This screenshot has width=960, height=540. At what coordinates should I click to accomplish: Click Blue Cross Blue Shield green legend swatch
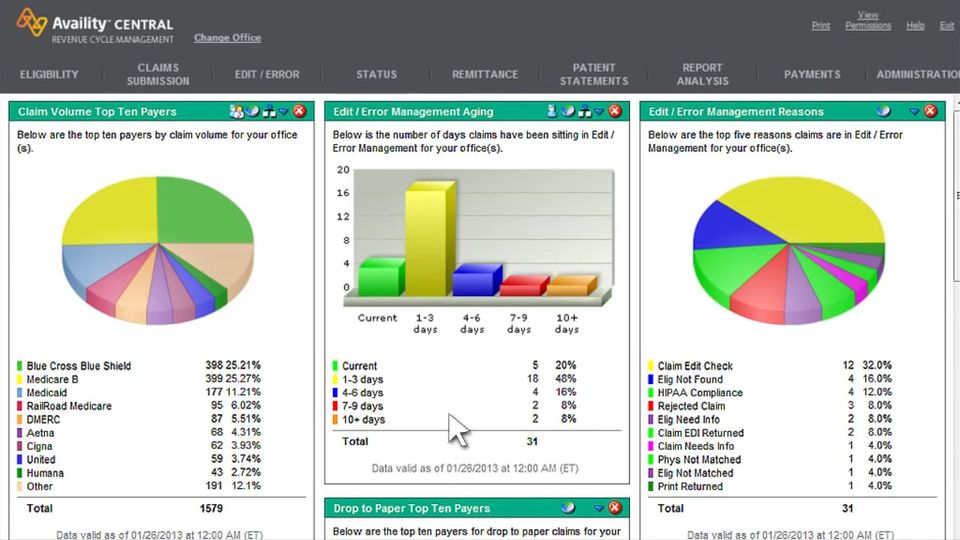(20, 366)
